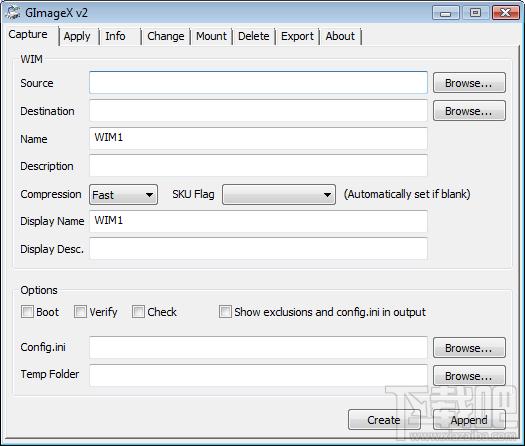Image resolution: width=525 pixels, height=446 pixels.
Task: Maximize the GImageX window
Action: (x=475, y=13)
